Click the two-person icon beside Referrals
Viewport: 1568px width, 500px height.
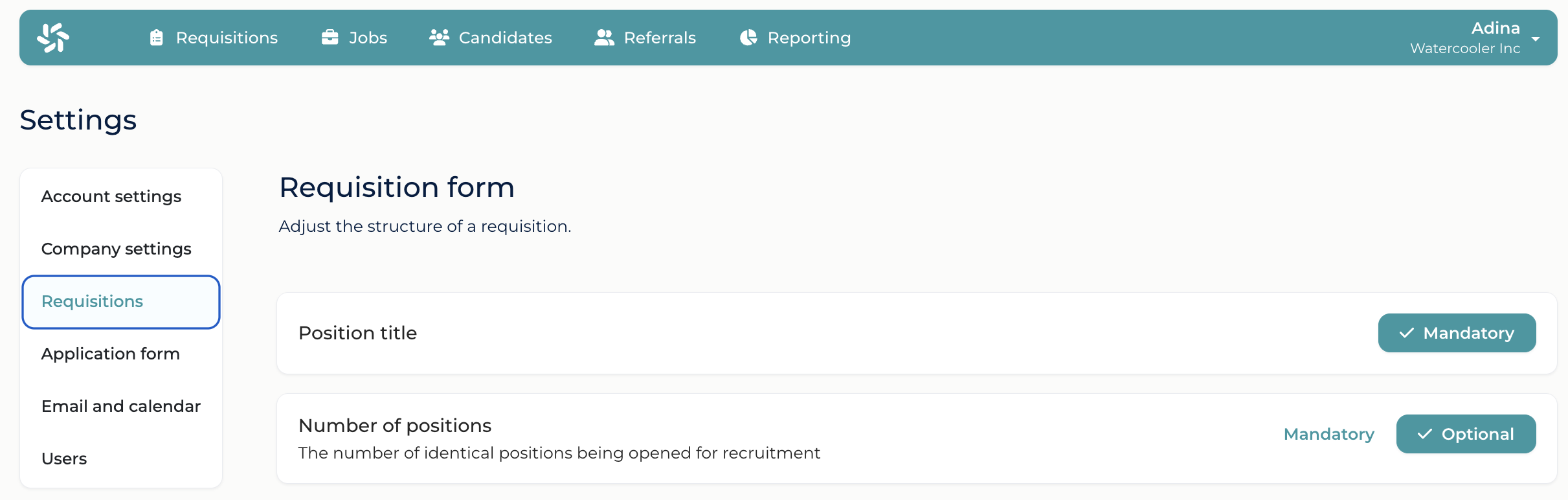pyautogui.click(x=604, y=38)
